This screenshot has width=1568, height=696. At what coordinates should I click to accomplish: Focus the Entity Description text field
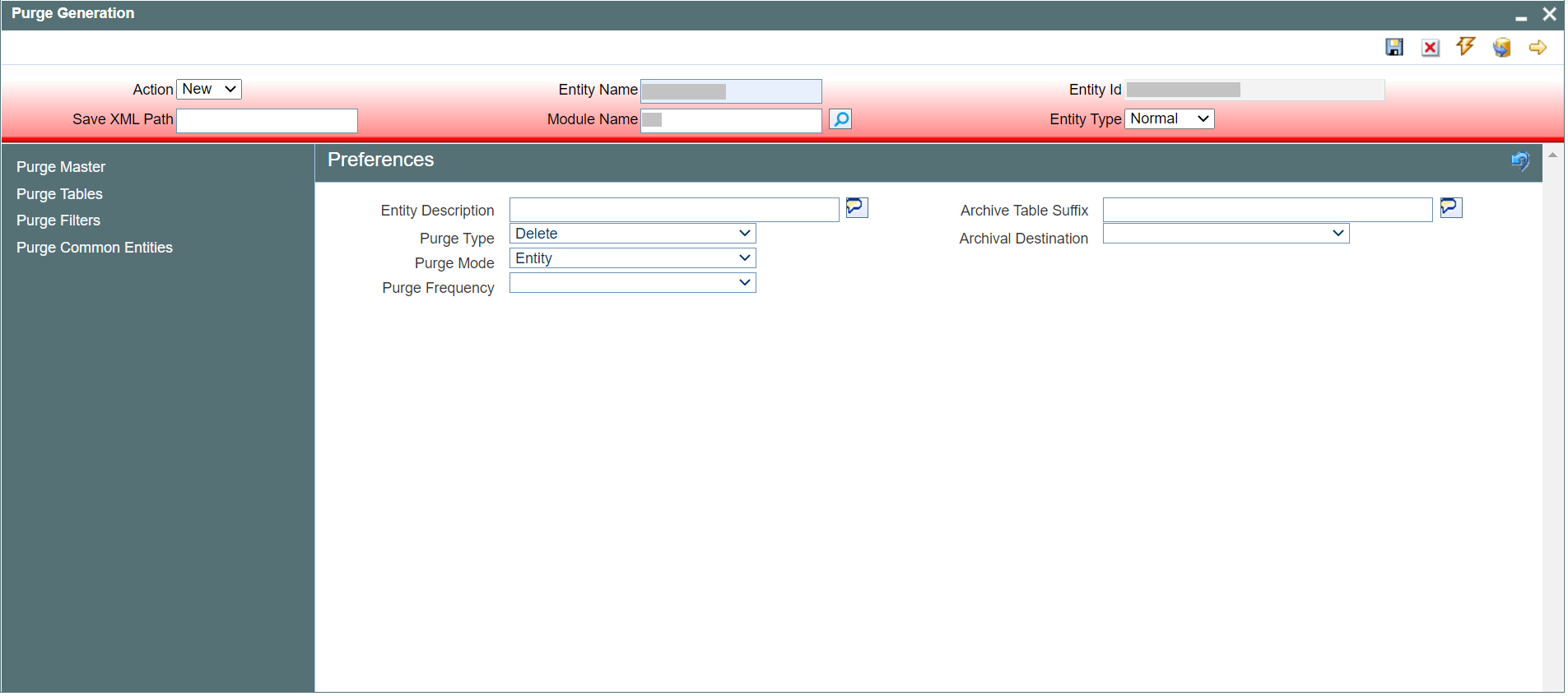tap(674, 210)
